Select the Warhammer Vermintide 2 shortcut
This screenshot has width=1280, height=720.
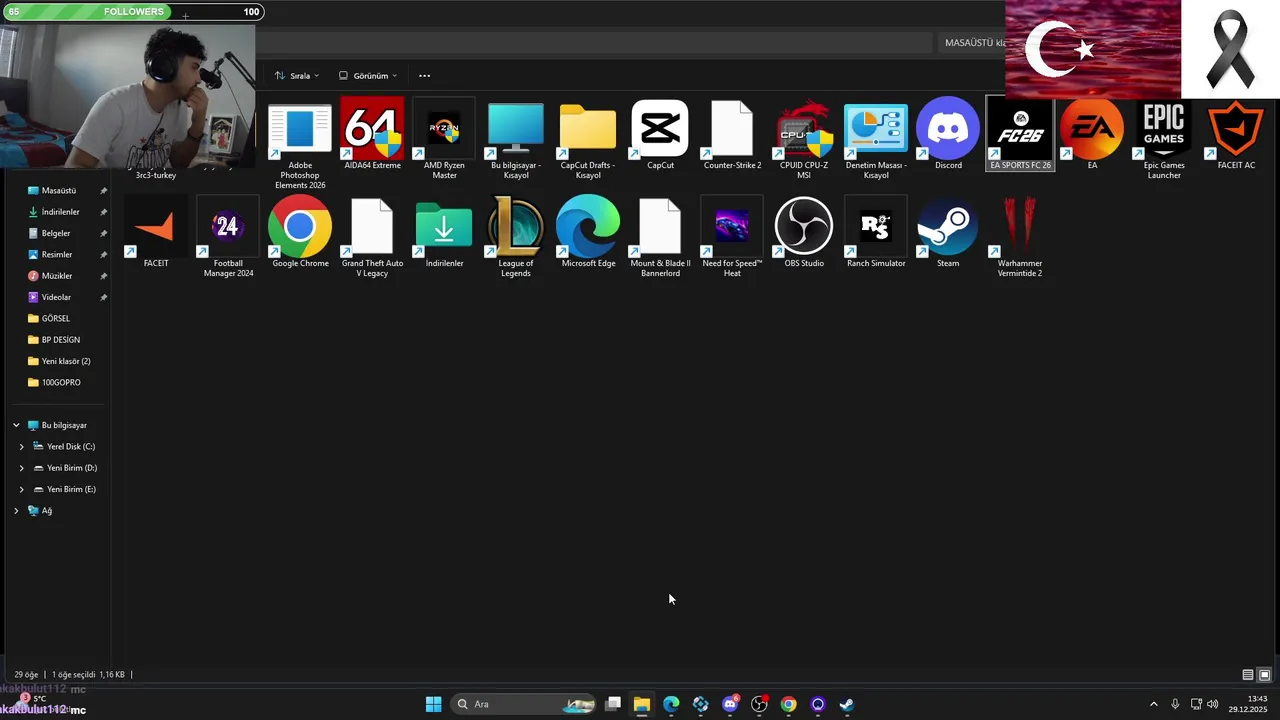click(1020, 237)
